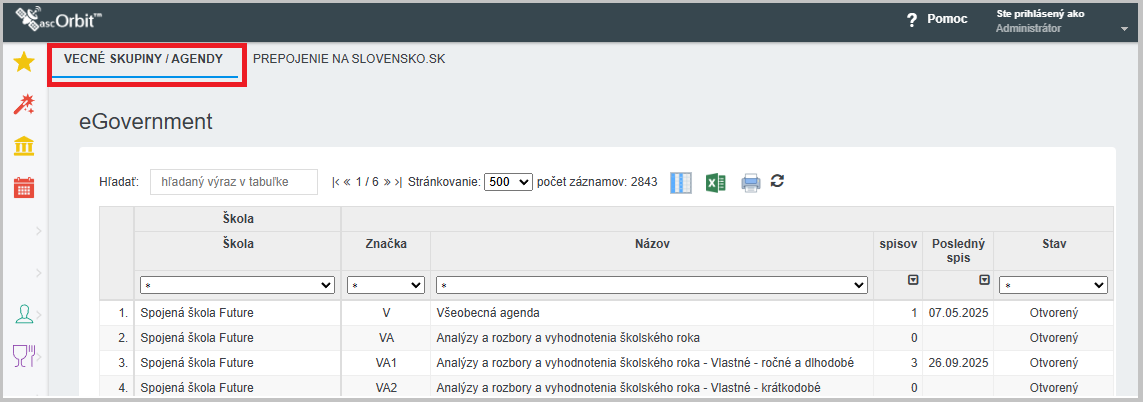The height and width of the screenshot is (402, 1143).
Task: Refresh the table data
Action: [777, 181]
